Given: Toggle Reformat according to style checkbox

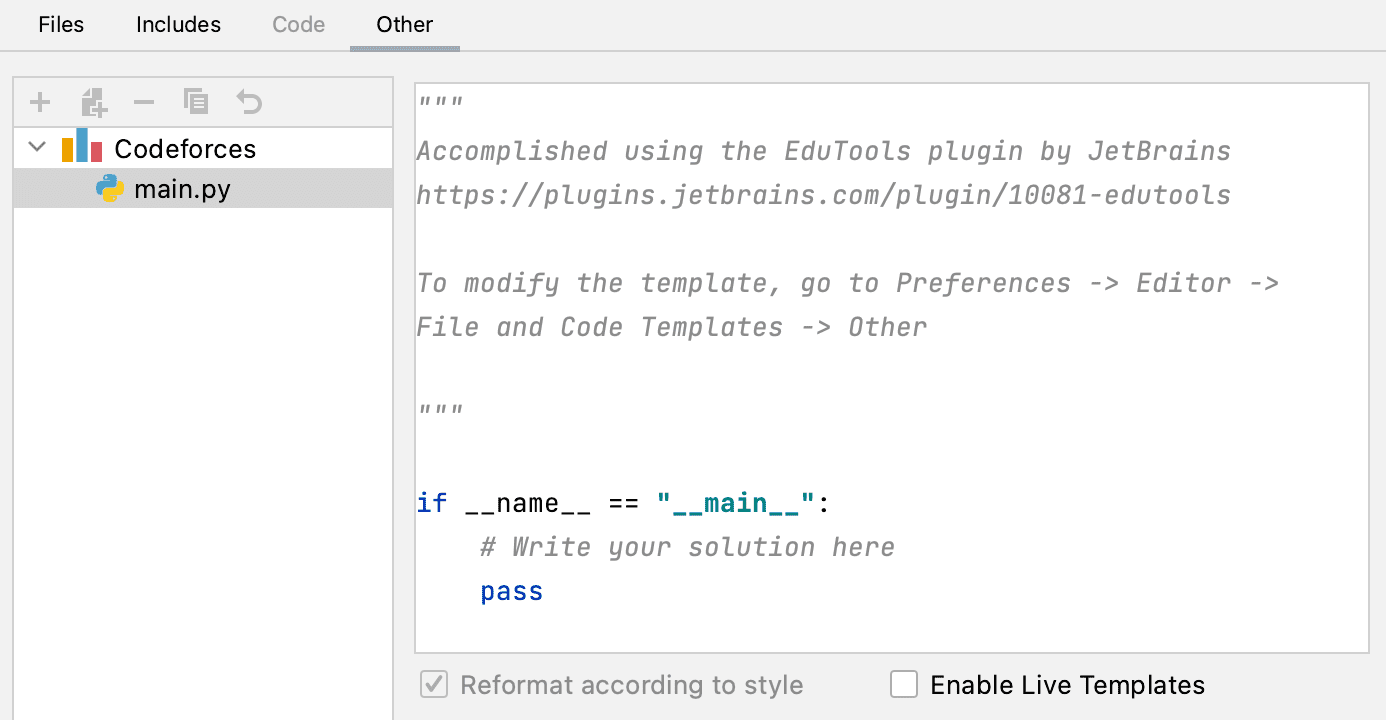Looking at the screenshot, I should pyautogui.click(x=433, y=685).
